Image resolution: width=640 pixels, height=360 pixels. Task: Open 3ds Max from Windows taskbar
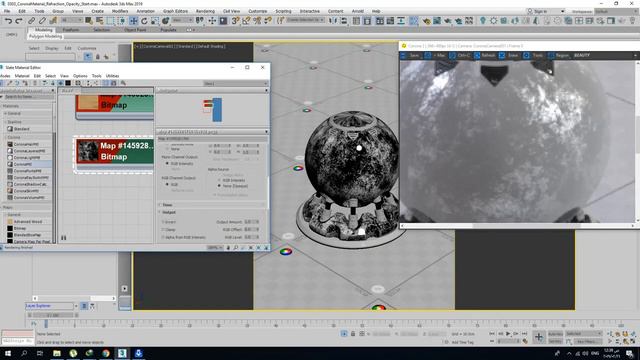tap(122, 353)
